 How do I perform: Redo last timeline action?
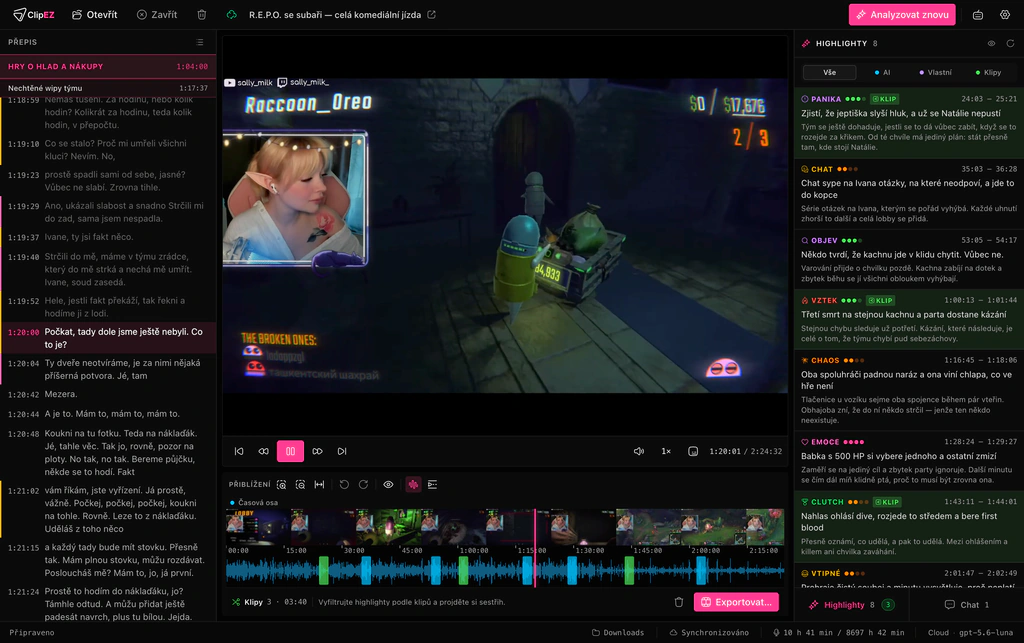click(363, 484)
